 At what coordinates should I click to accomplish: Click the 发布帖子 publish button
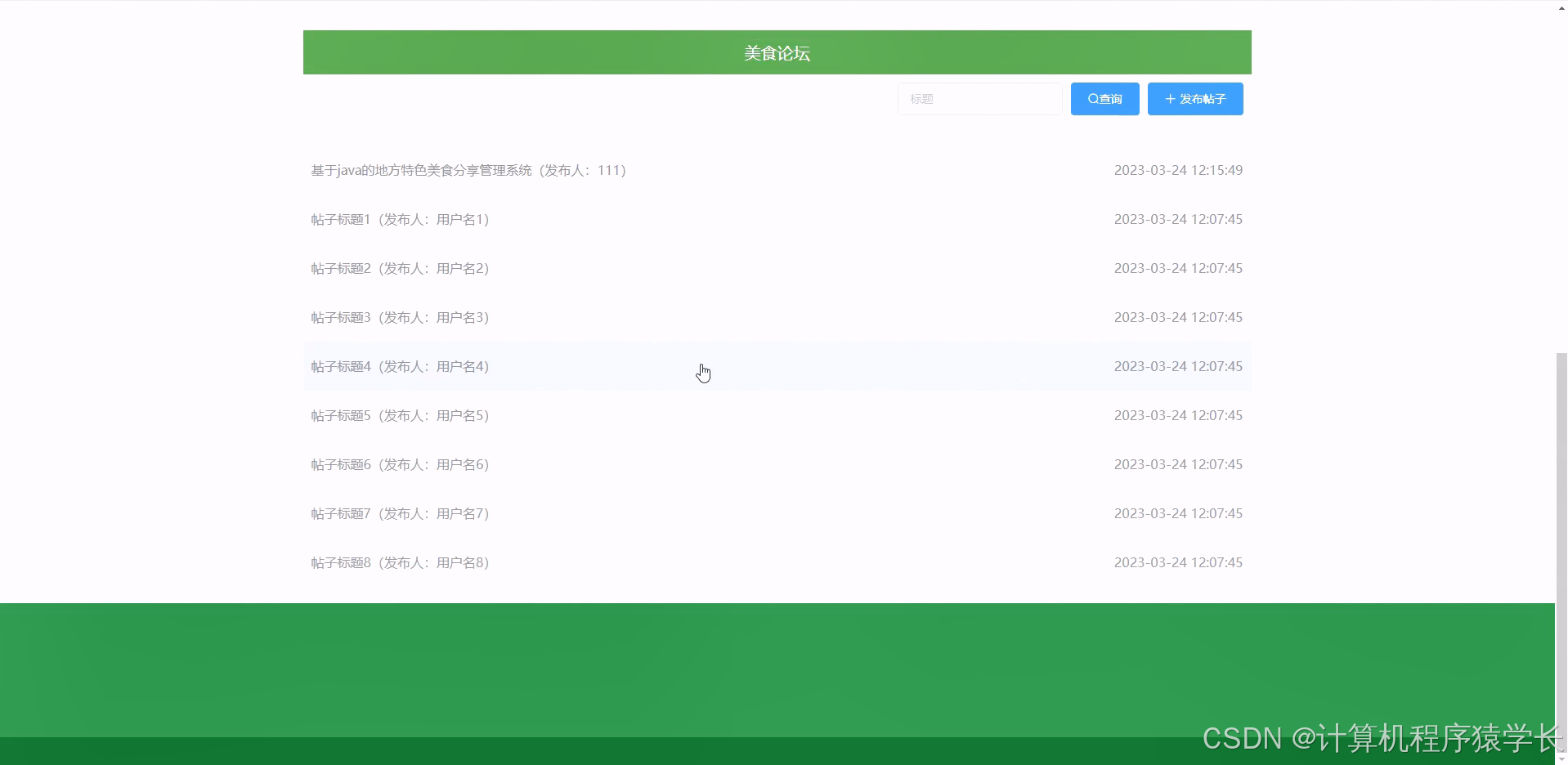click(x=1195, y=98)
